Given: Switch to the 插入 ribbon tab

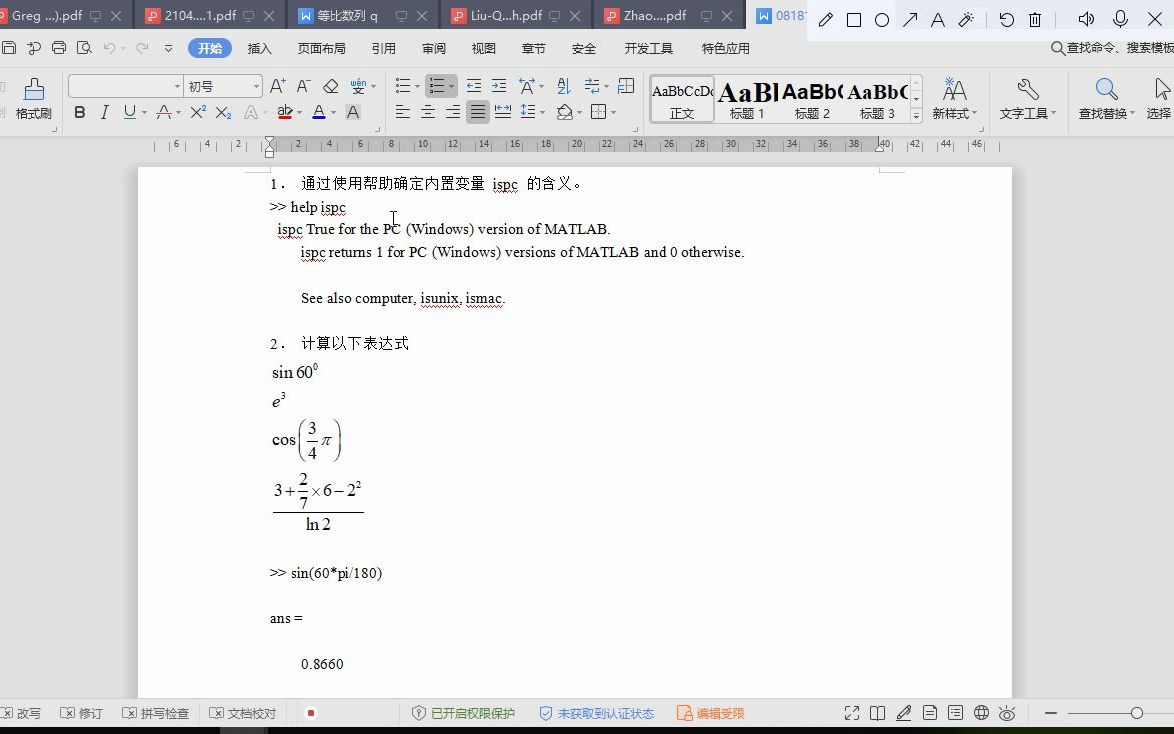Looking at the screenshot, I should [259, 47].
